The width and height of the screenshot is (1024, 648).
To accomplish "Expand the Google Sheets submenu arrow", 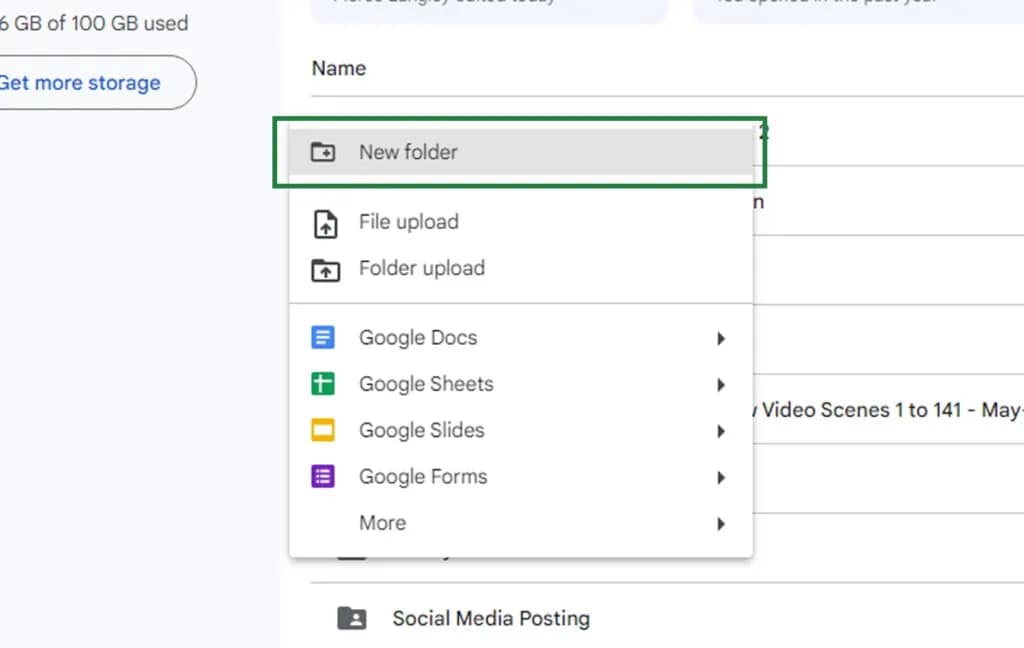I will (721, 385).
